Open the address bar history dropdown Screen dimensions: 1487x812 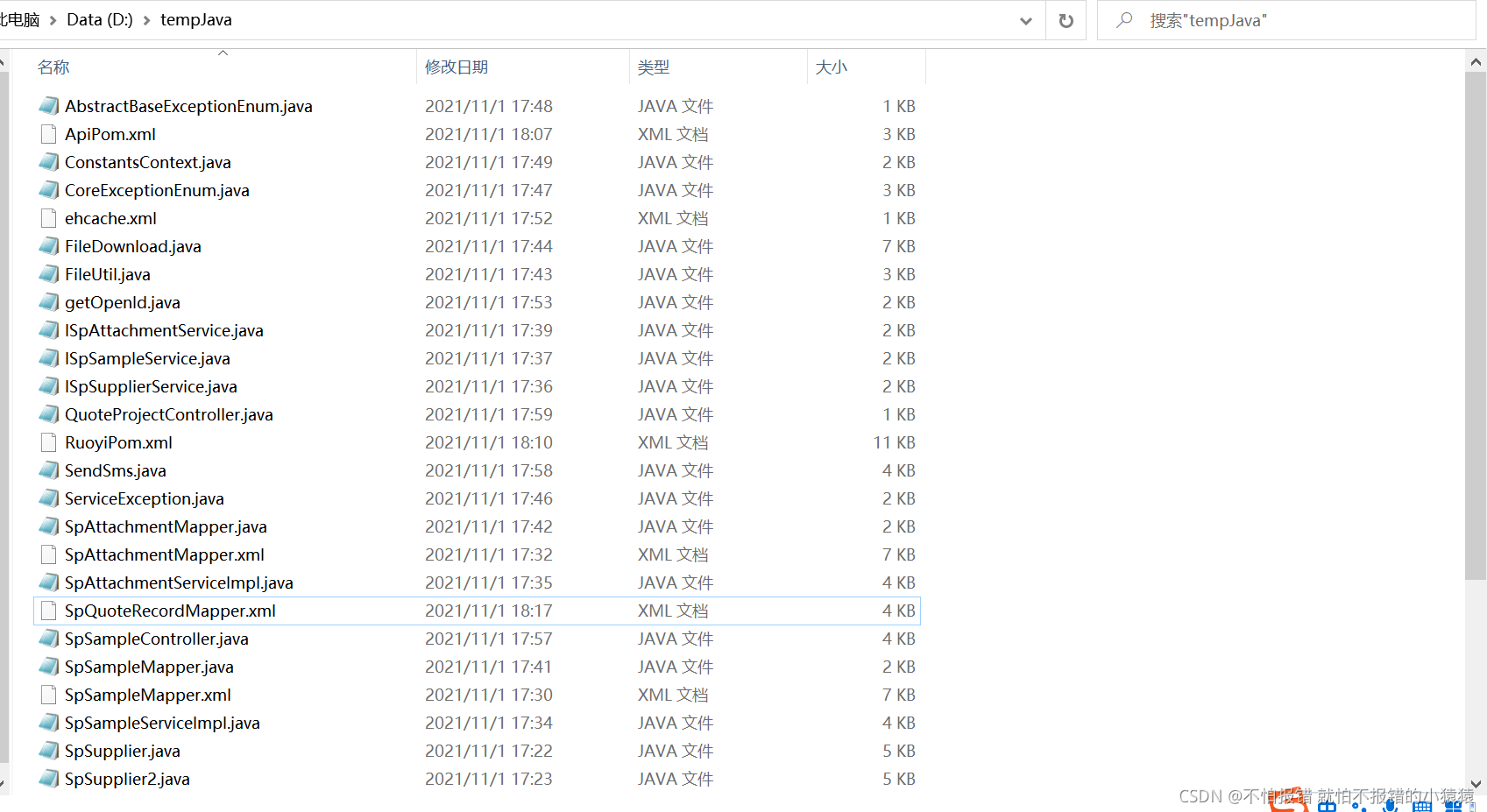(x=1026, y=20)
